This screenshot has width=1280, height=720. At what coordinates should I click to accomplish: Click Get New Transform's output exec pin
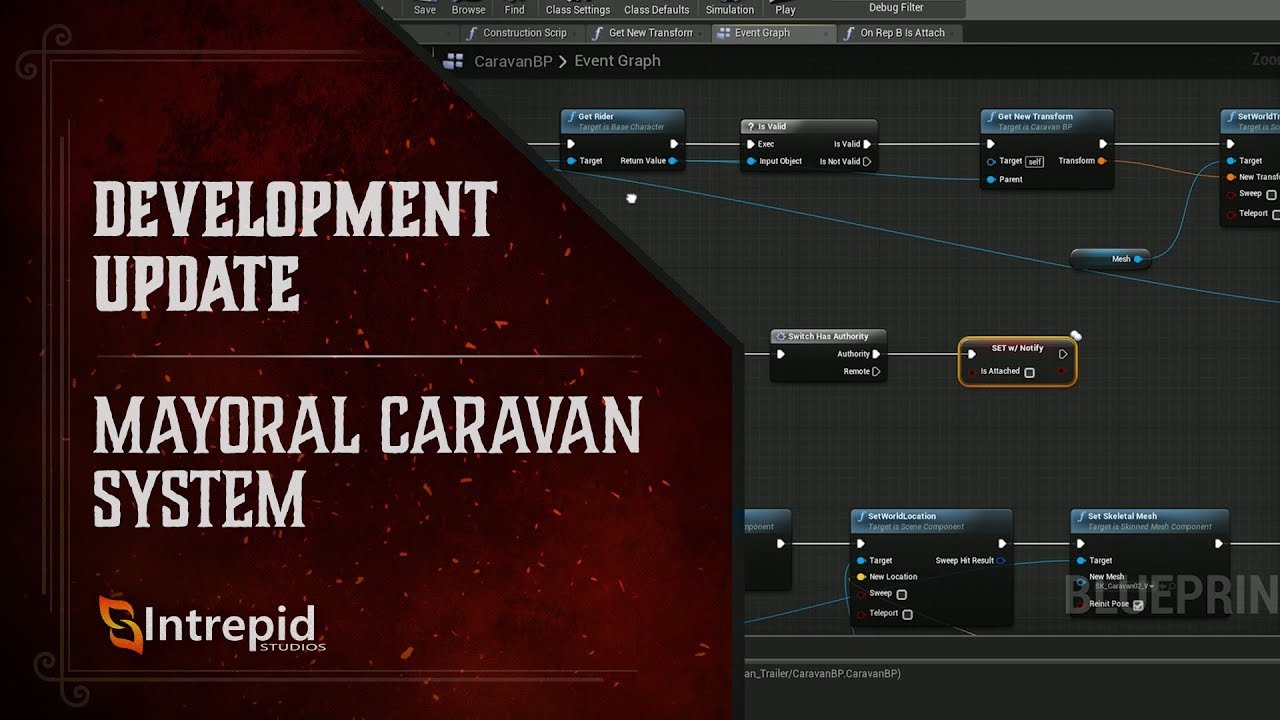tap(1103, 144)
